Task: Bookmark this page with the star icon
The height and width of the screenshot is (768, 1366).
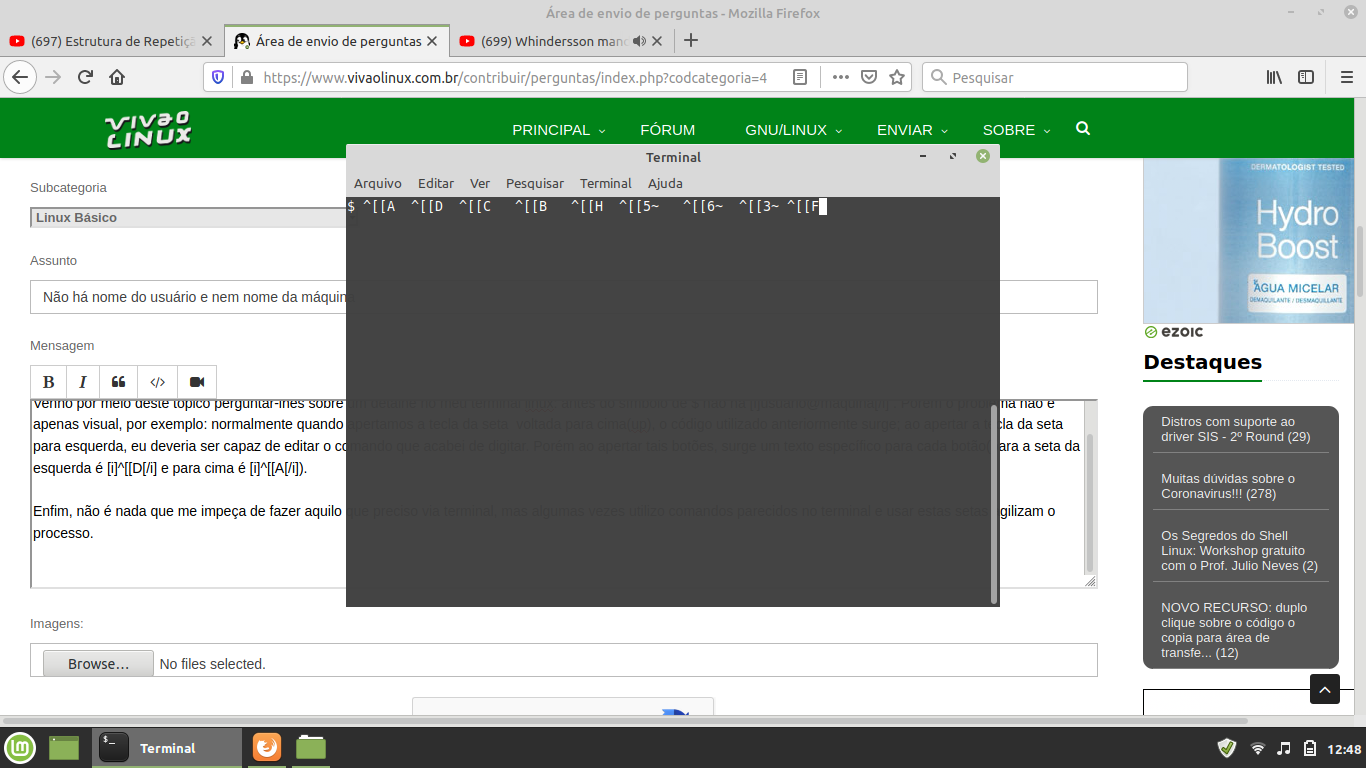Action: [897, 77]
